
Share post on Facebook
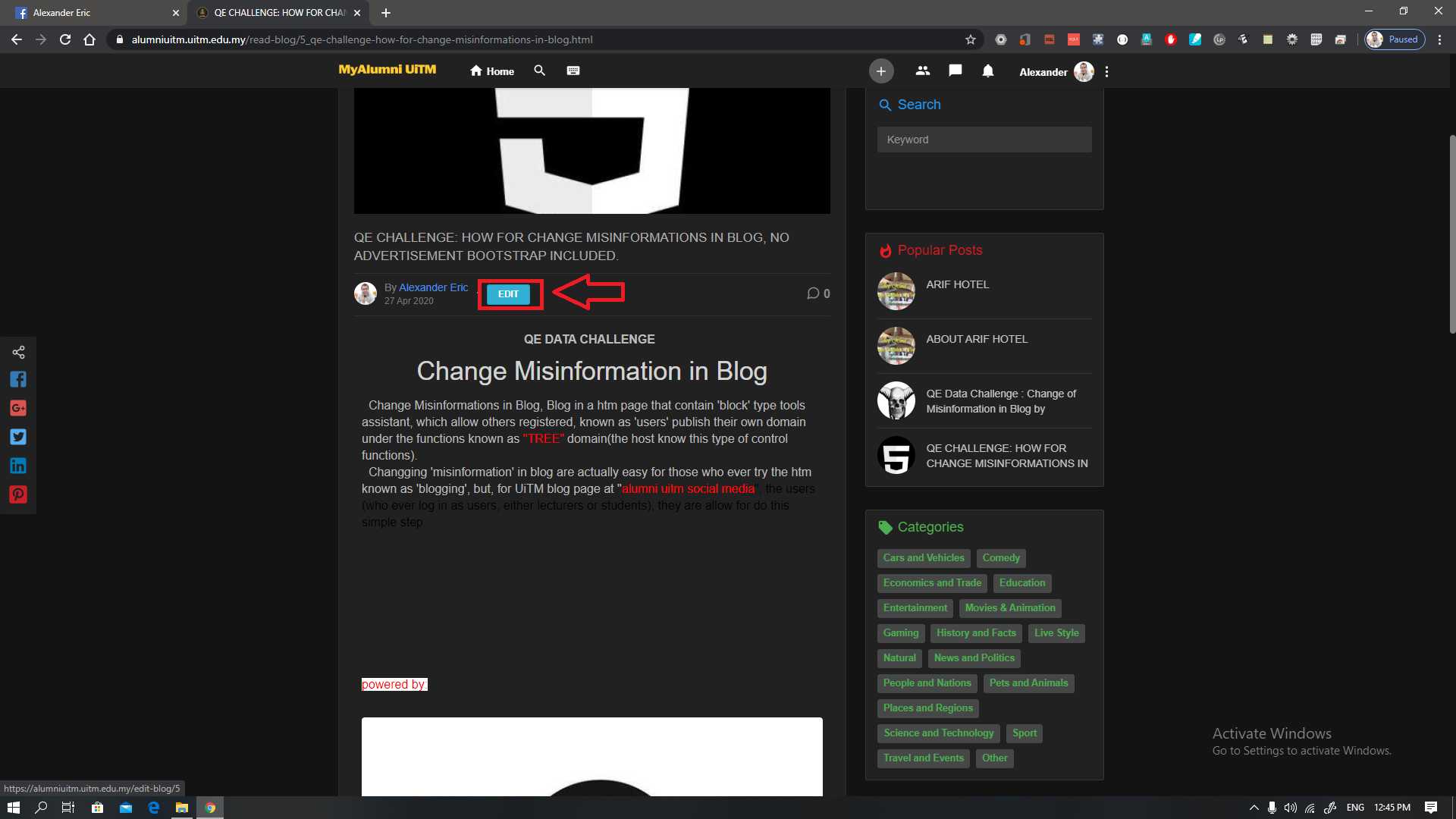point(18,379)
